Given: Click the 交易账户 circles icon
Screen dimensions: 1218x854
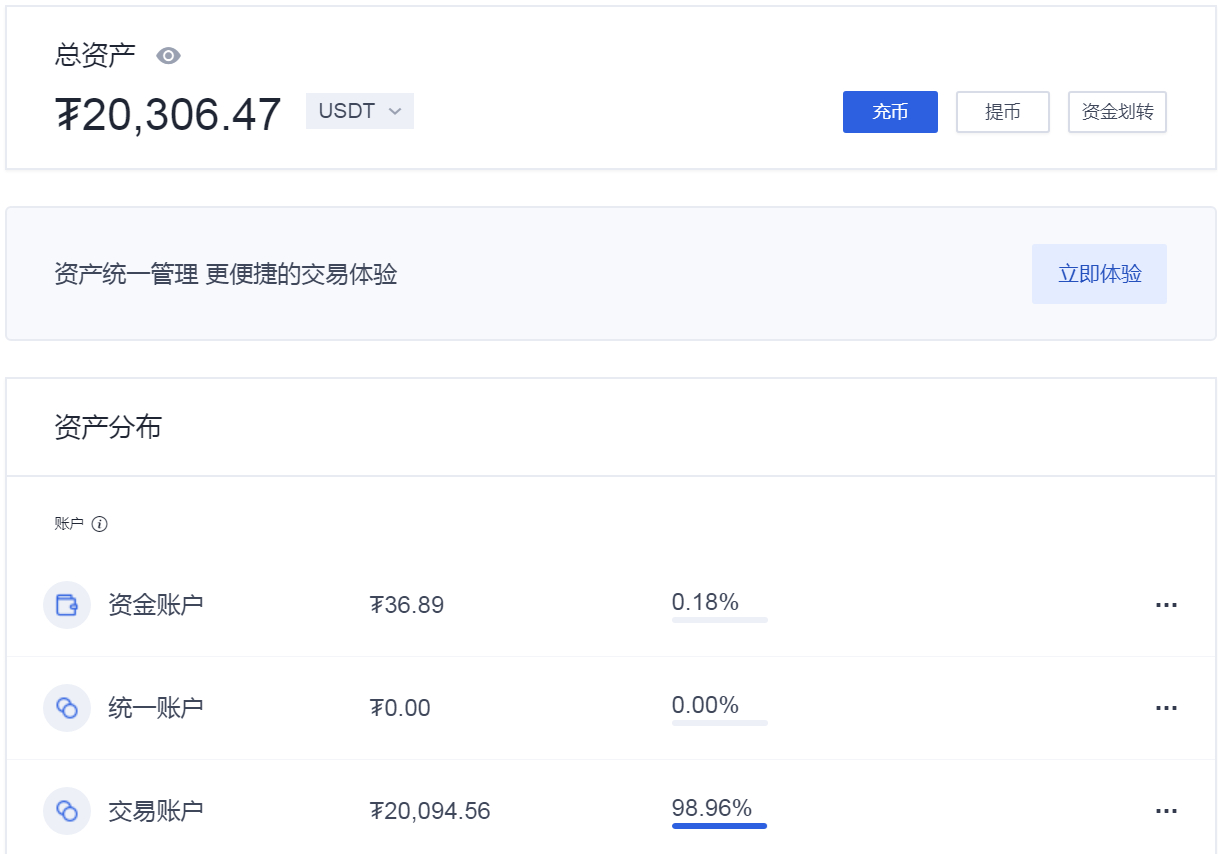Looking at the screenshot, I should point(67,810).
